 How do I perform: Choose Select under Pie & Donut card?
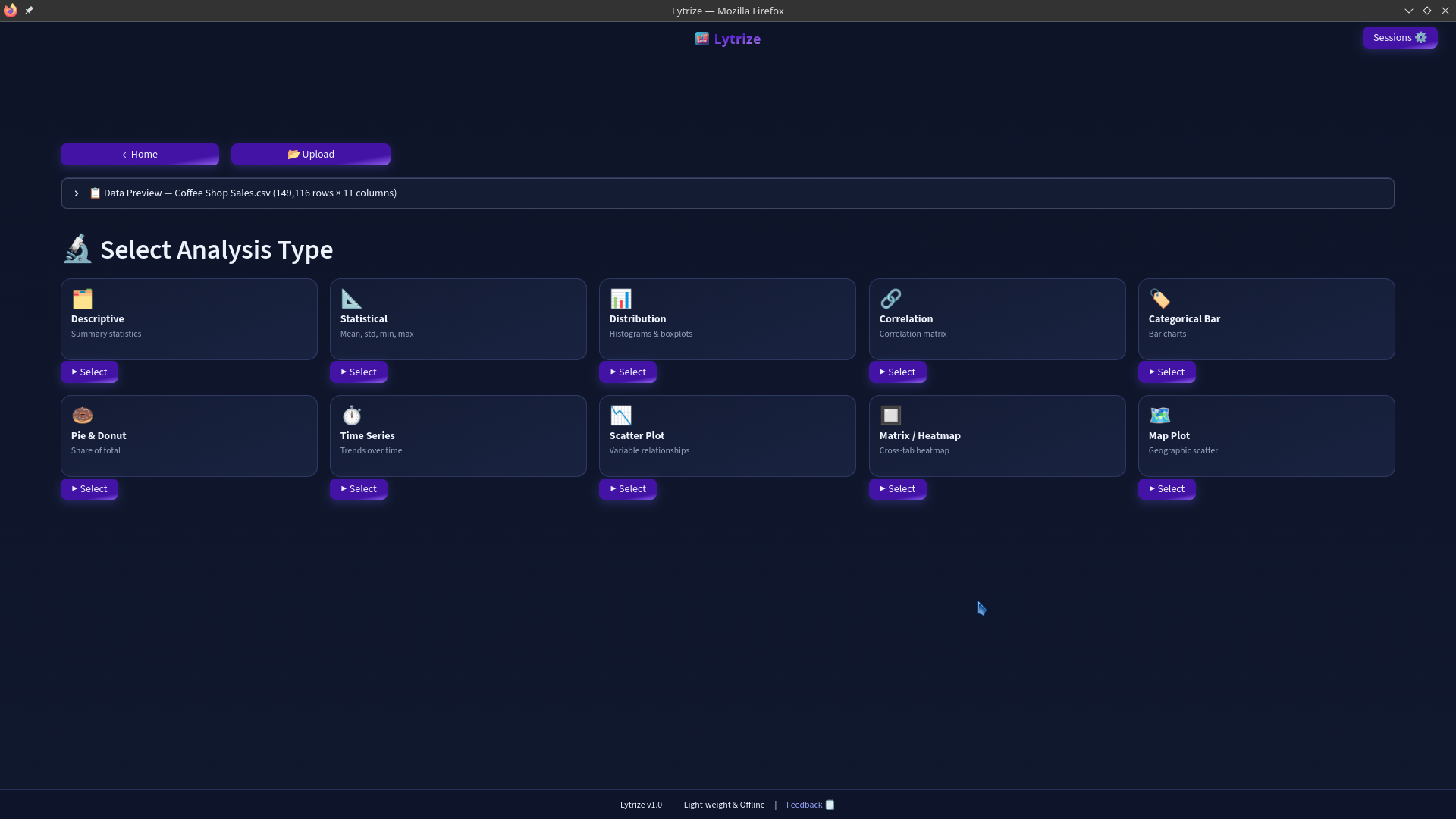click(89, 488)
